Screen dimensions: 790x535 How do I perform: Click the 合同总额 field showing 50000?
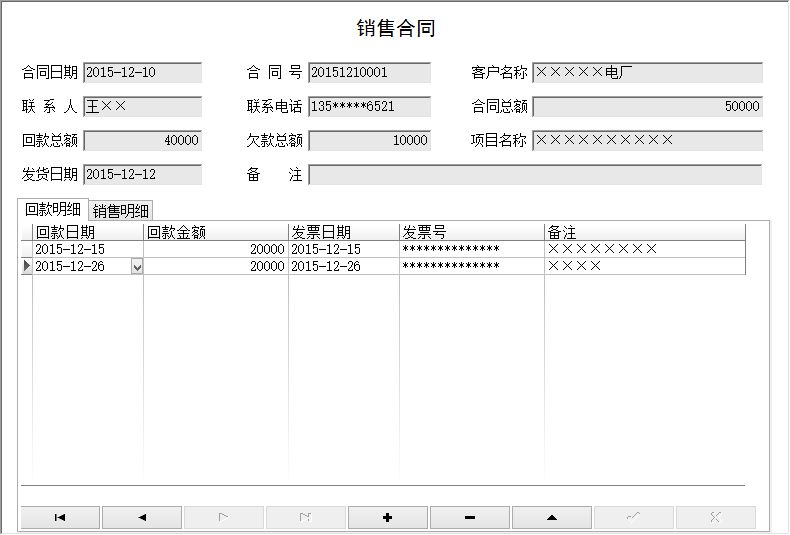pos(647,106)
